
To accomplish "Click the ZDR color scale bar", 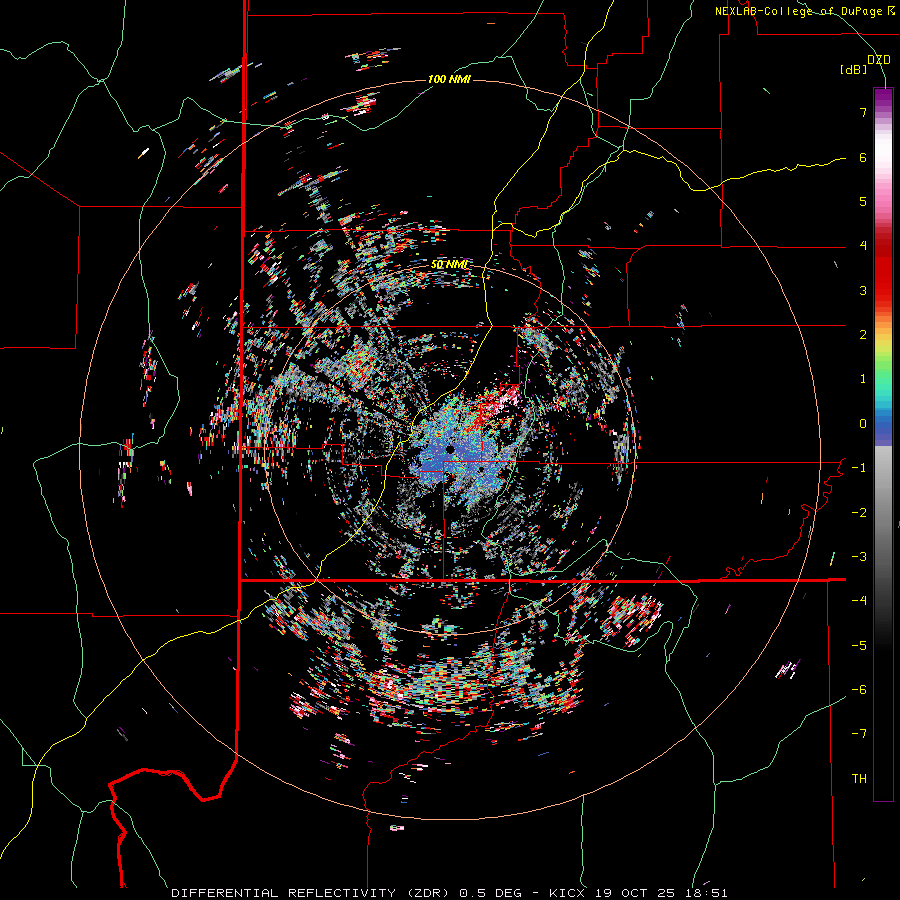I will tap(883, 444).
